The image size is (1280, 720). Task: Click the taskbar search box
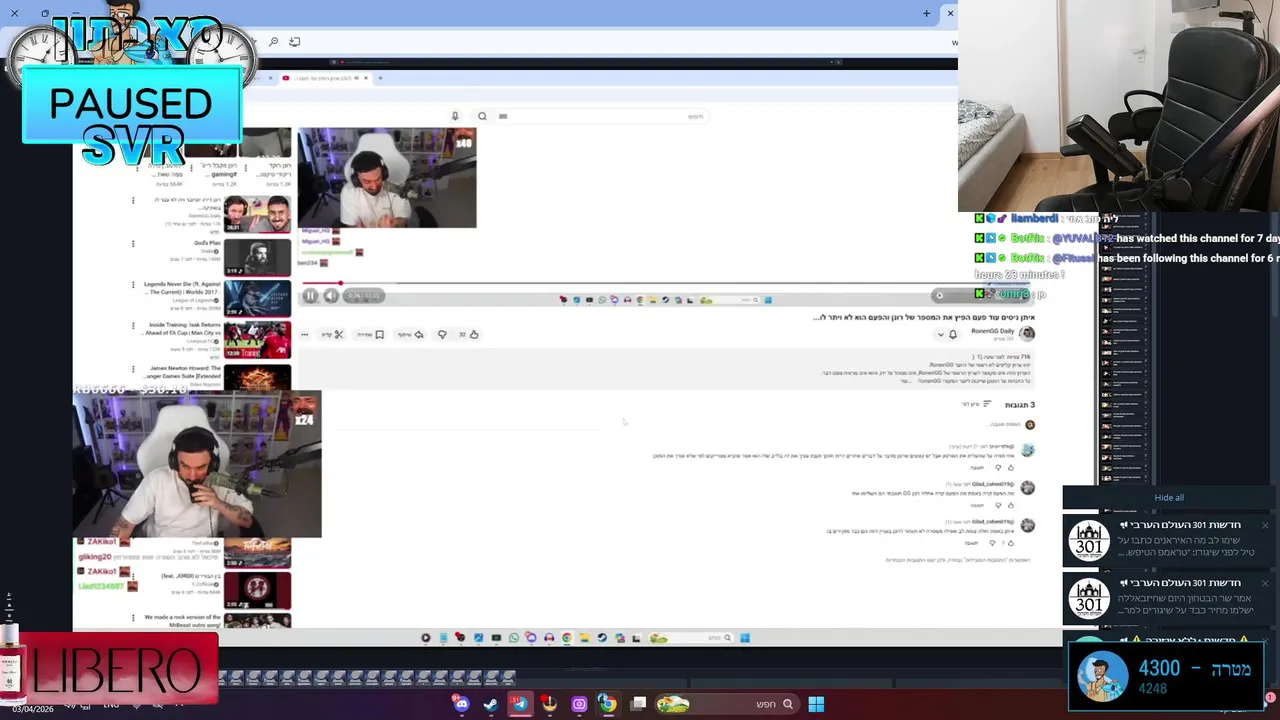pyautogui.click(x=727, y=704)
